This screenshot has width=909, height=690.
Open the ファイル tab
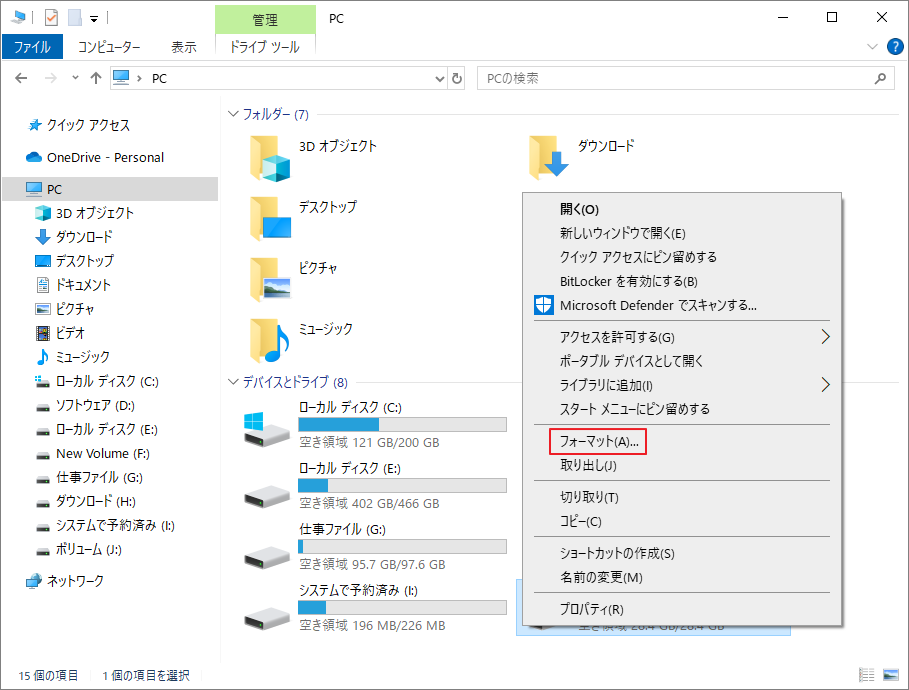point(32,46)
